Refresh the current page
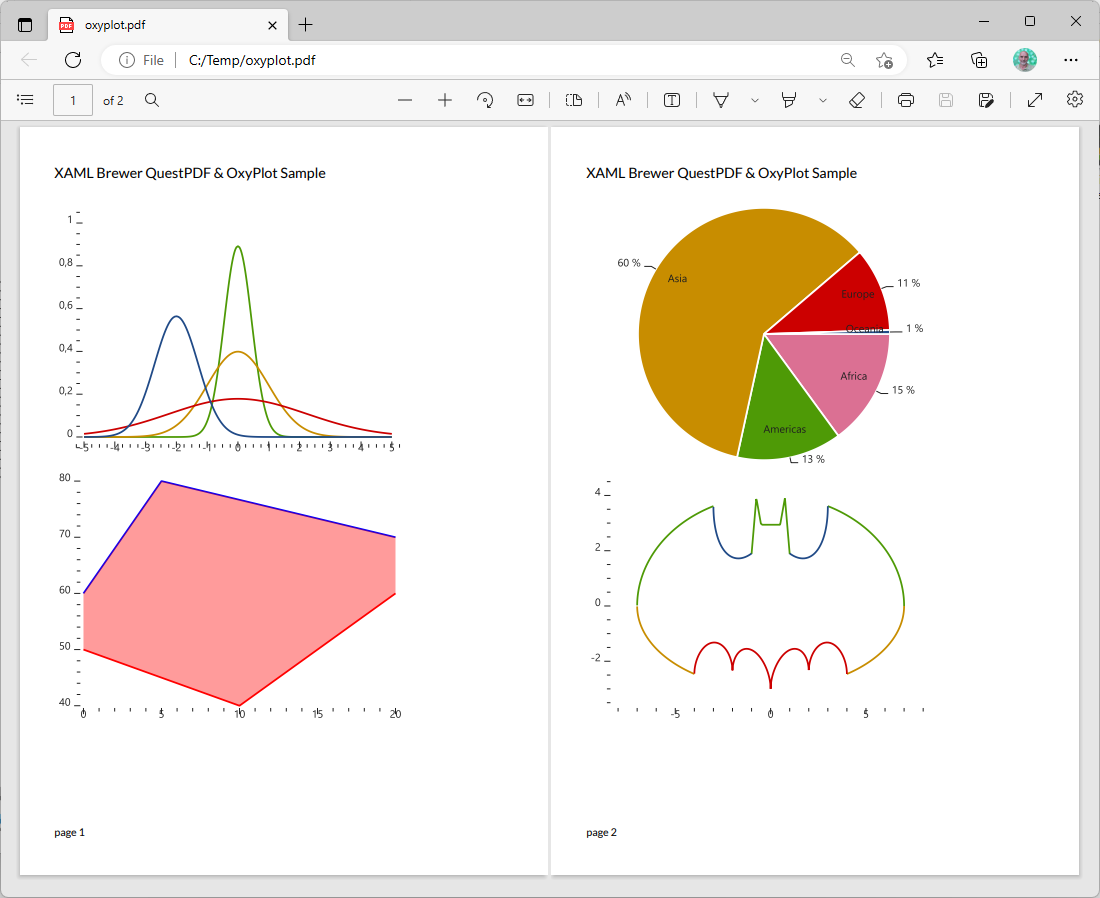Screen dimensions: 1100x898 (72, 60)
